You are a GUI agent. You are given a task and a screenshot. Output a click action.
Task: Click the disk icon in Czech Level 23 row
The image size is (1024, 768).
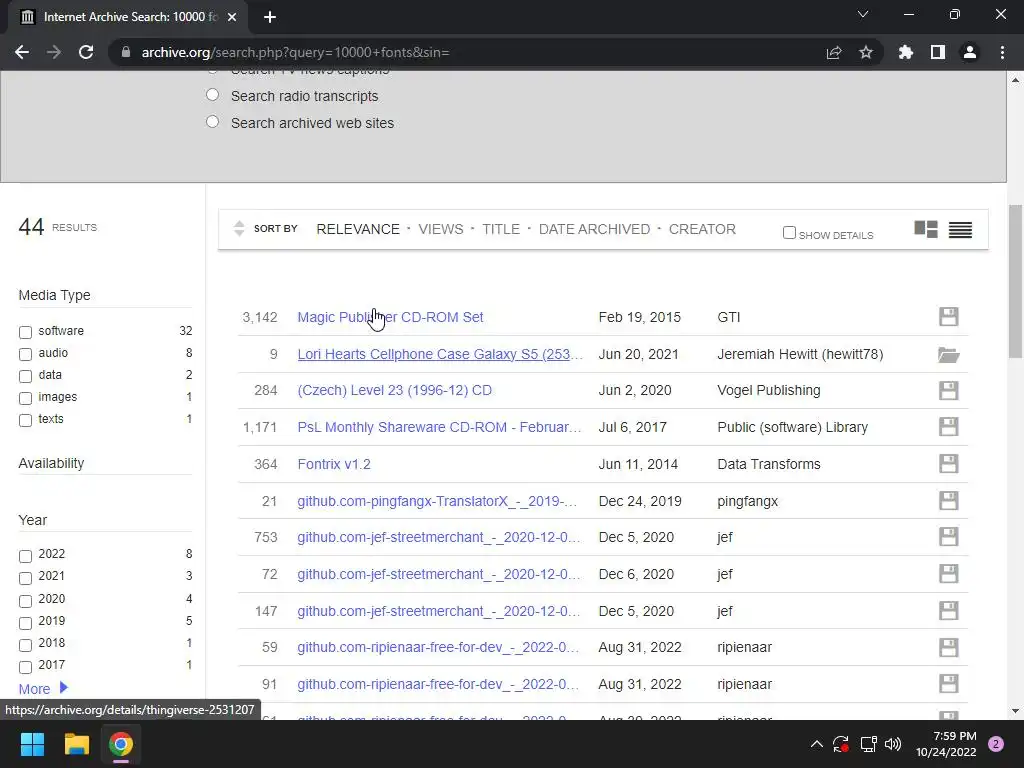(x=948, y=391)
